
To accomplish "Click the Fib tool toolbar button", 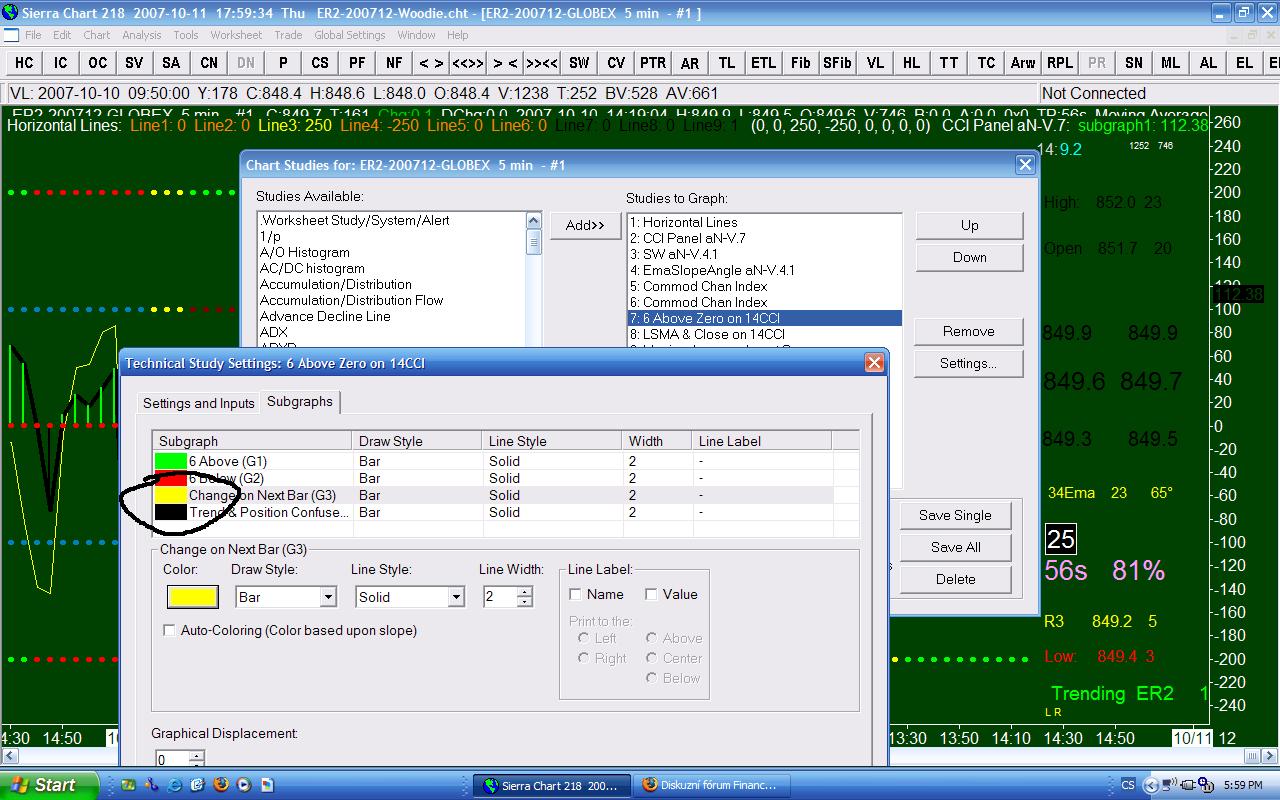I will tap(800, 62).
